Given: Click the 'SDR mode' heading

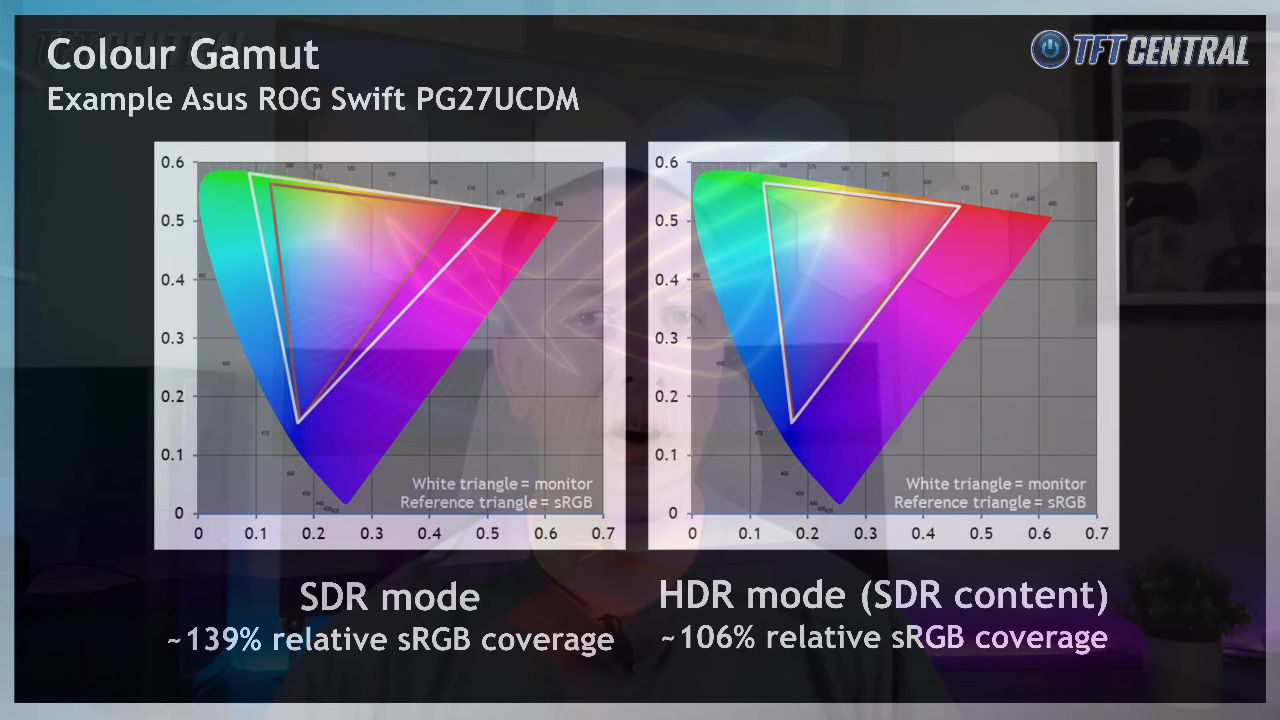Looking at the screenshot, I should tap(390, 598).
